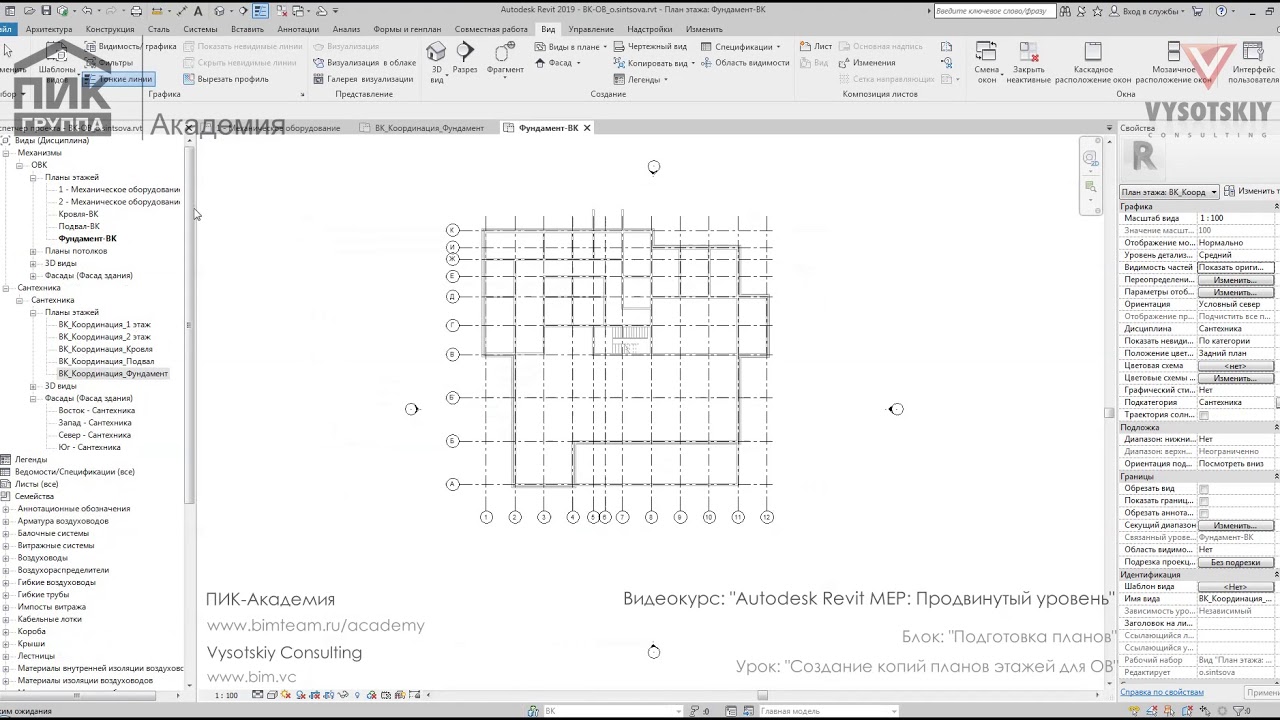Open Визуализация в облаке
Viewport: 1280px width, 720px height.
[x=364, y=62]
